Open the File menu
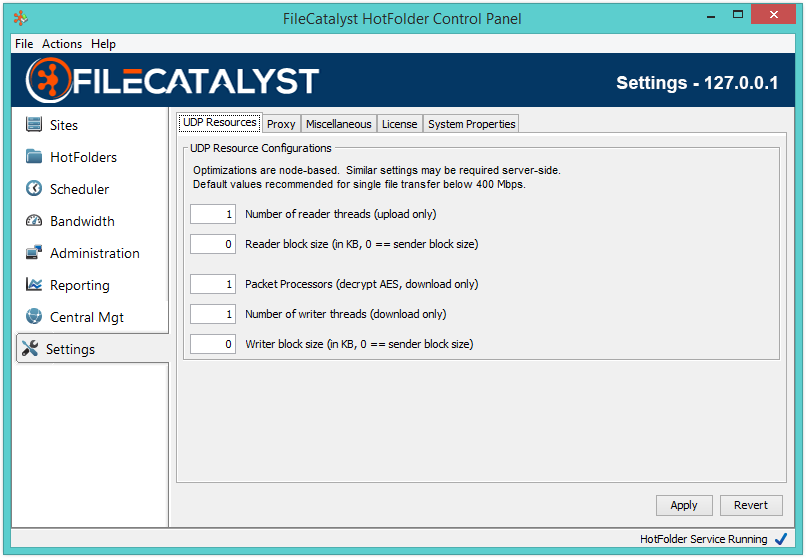The width and height of the screenshot is (806, 558). (x=24, y=44)
